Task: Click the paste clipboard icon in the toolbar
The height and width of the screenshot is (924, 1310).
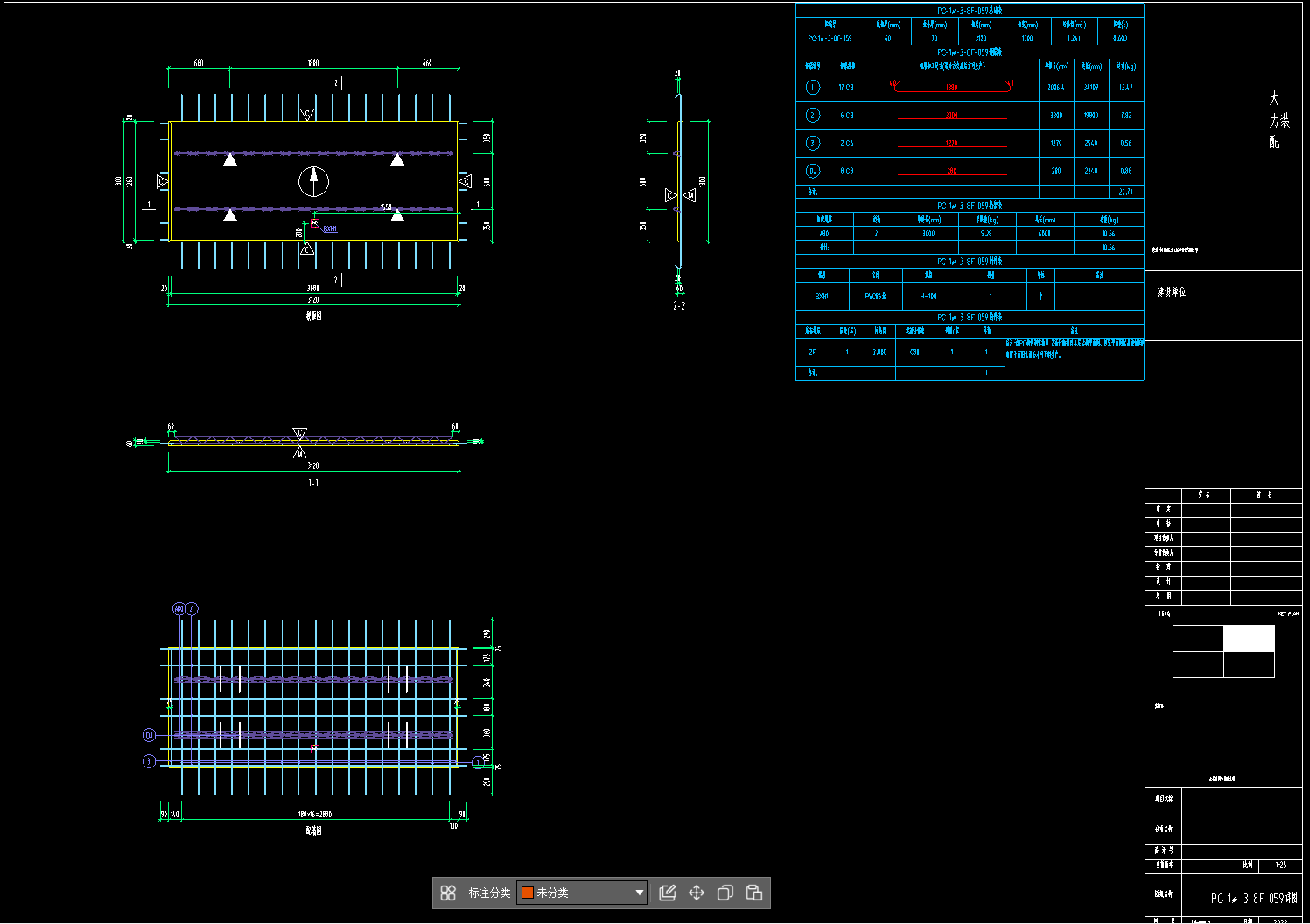Action: [754, 892]
